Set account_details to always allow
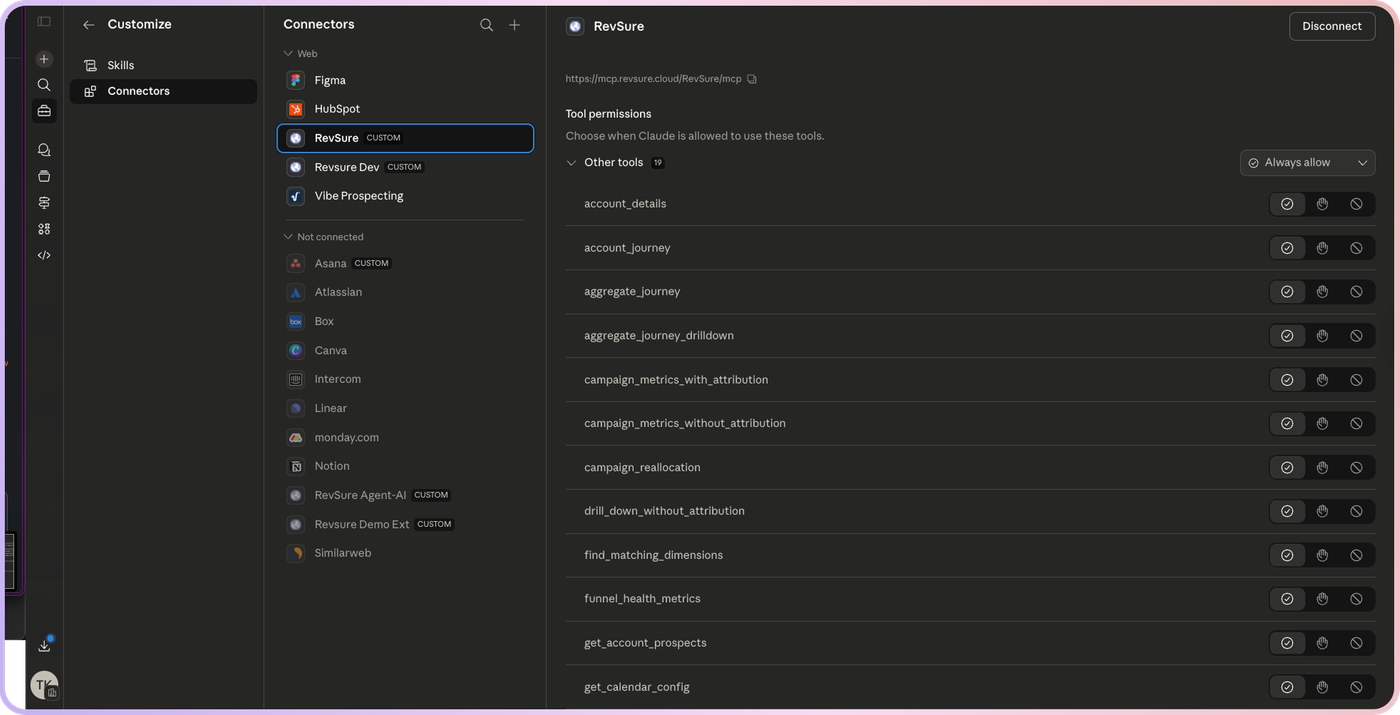The image size is (1400, 715). [1287, 204]
